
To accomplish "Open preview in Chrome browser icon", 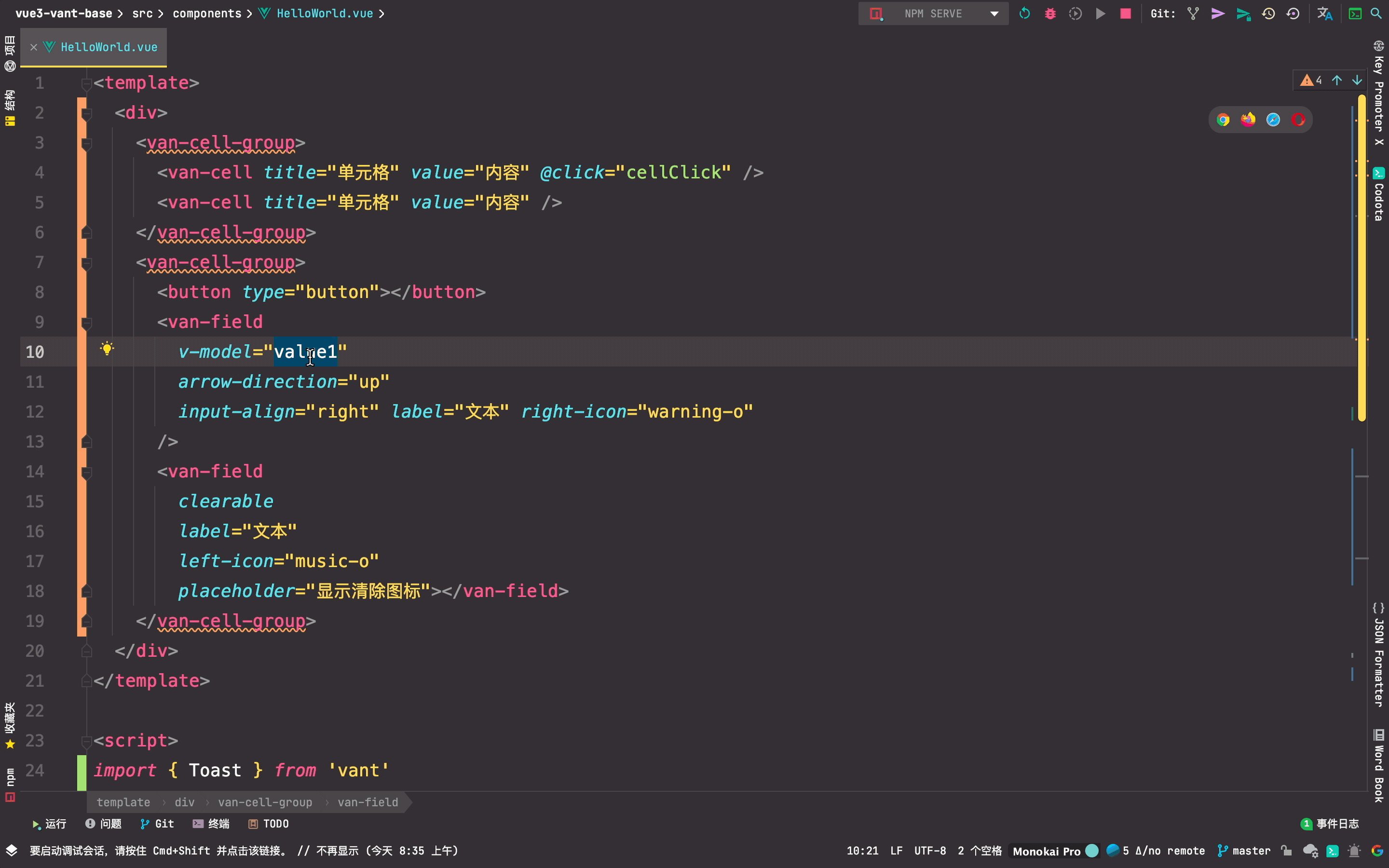I will click(1223, 120).
